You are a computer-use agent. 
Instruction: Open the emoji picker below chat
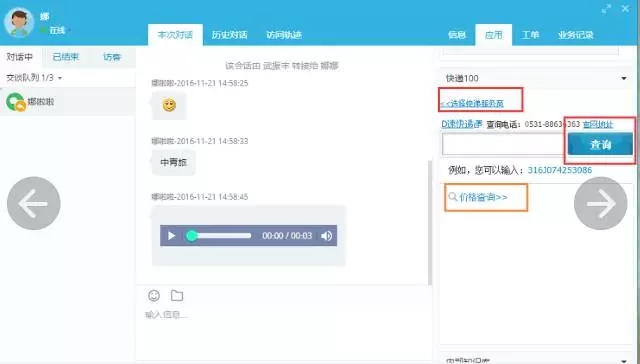click(x=154, y=295)
